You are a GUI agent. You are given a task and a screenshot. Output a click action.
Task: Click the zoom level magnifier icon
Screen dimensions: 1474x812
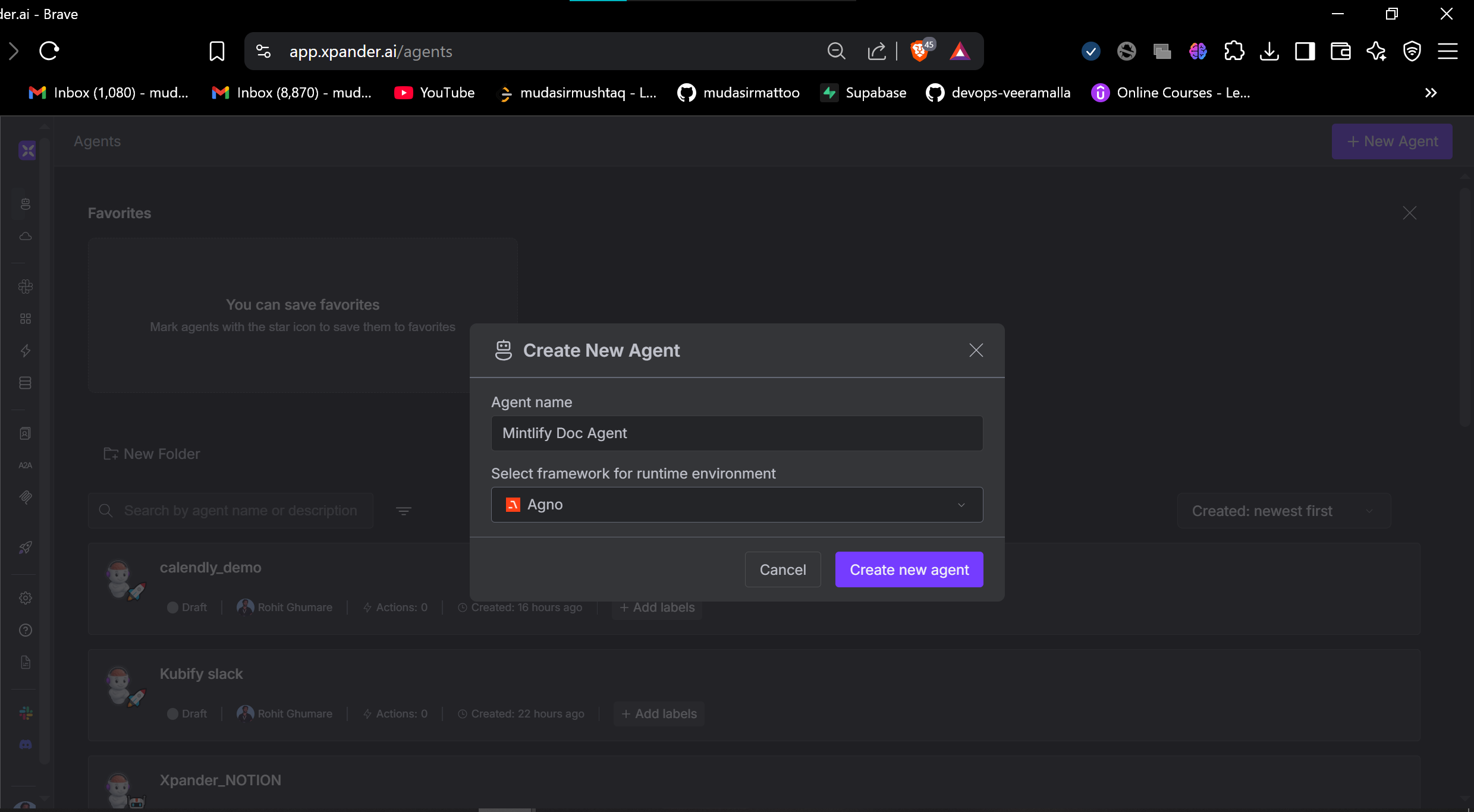[836, 52]
